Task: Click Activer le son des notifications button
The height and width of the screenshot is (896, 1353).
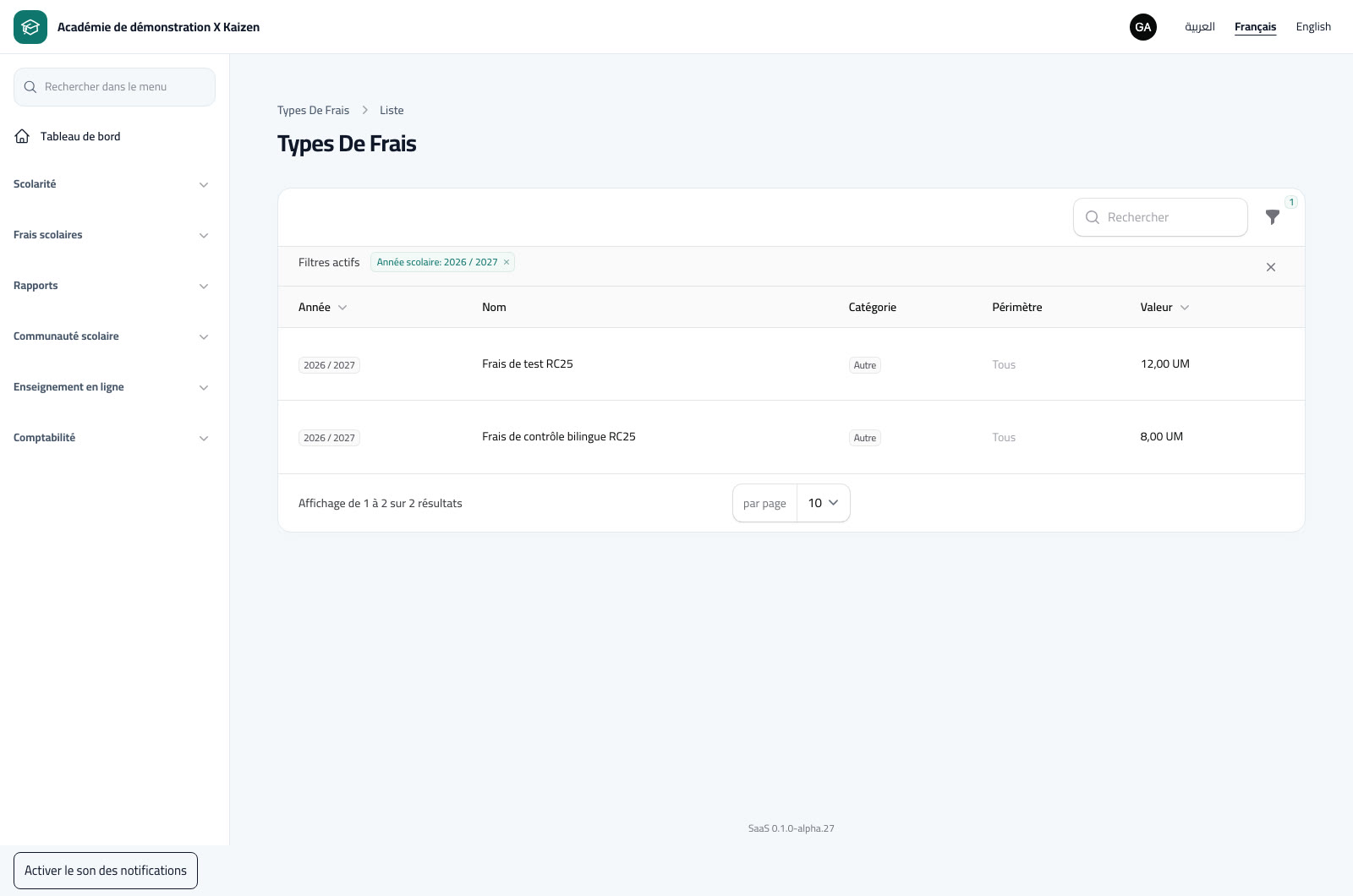Action: (x=106, y=871)
